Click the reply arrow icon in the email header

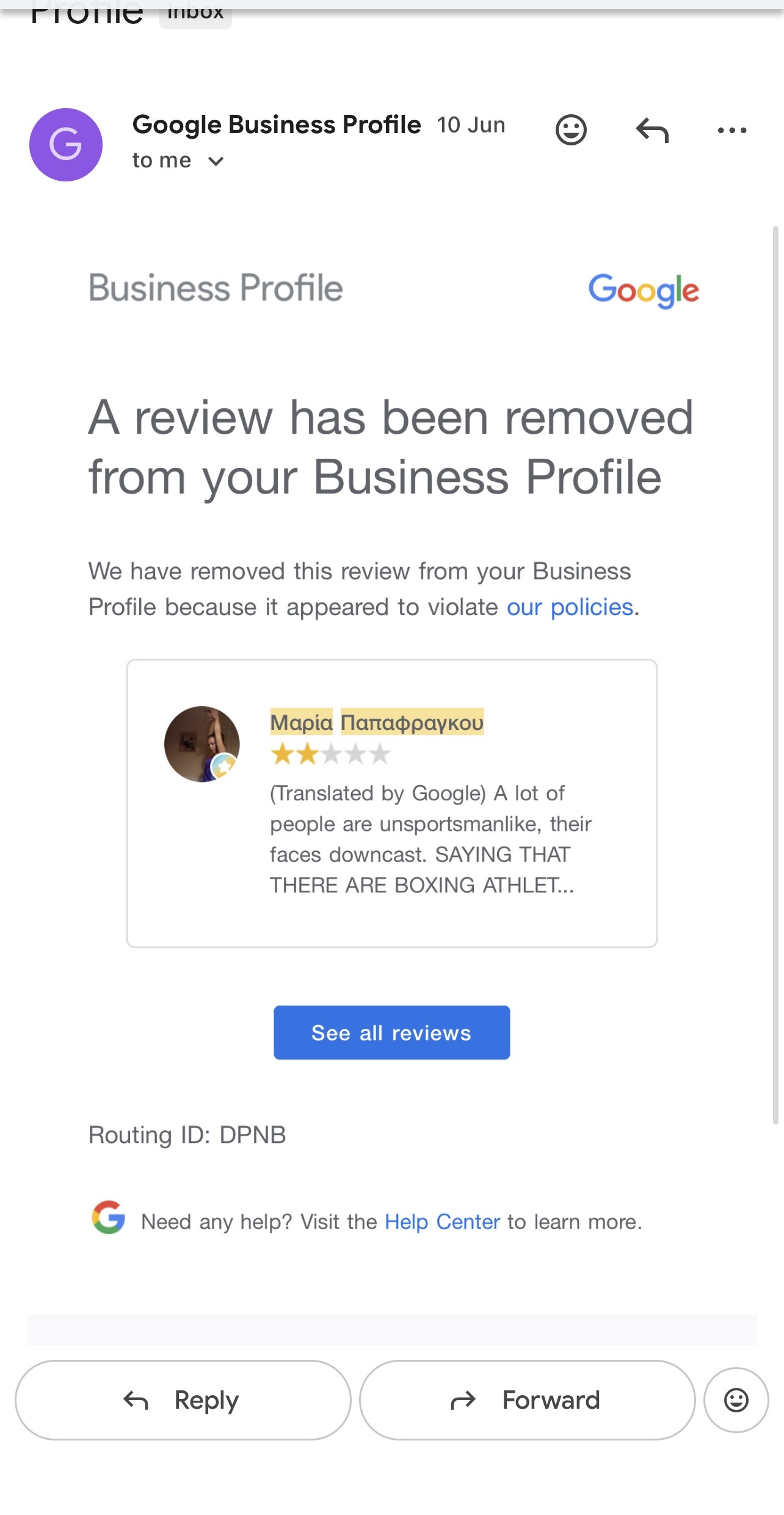pos(652,130)
